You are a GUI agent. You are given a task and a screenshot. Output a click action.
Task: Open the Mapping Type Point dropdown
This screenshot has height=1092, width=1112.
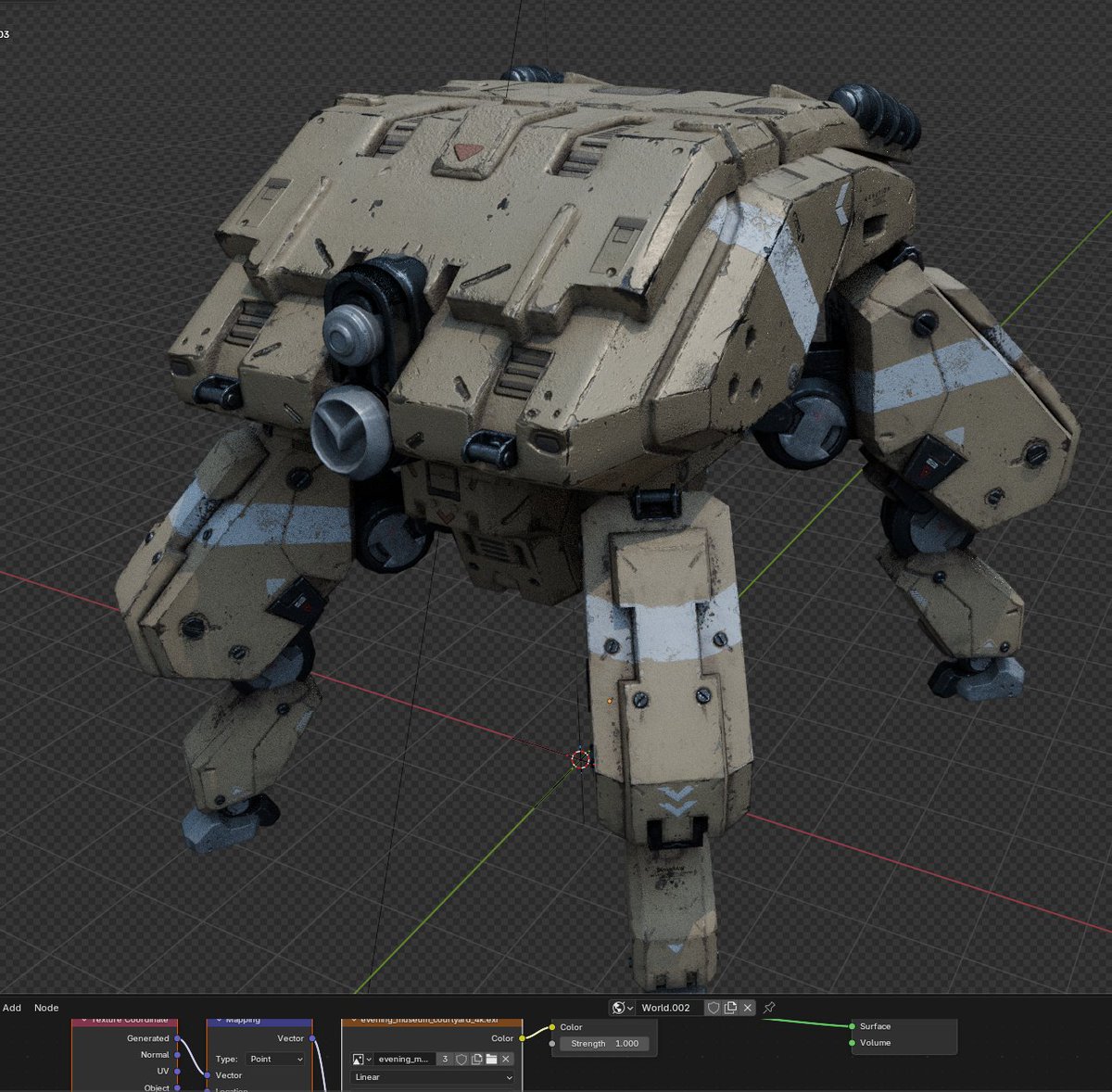coord(275,1059)
